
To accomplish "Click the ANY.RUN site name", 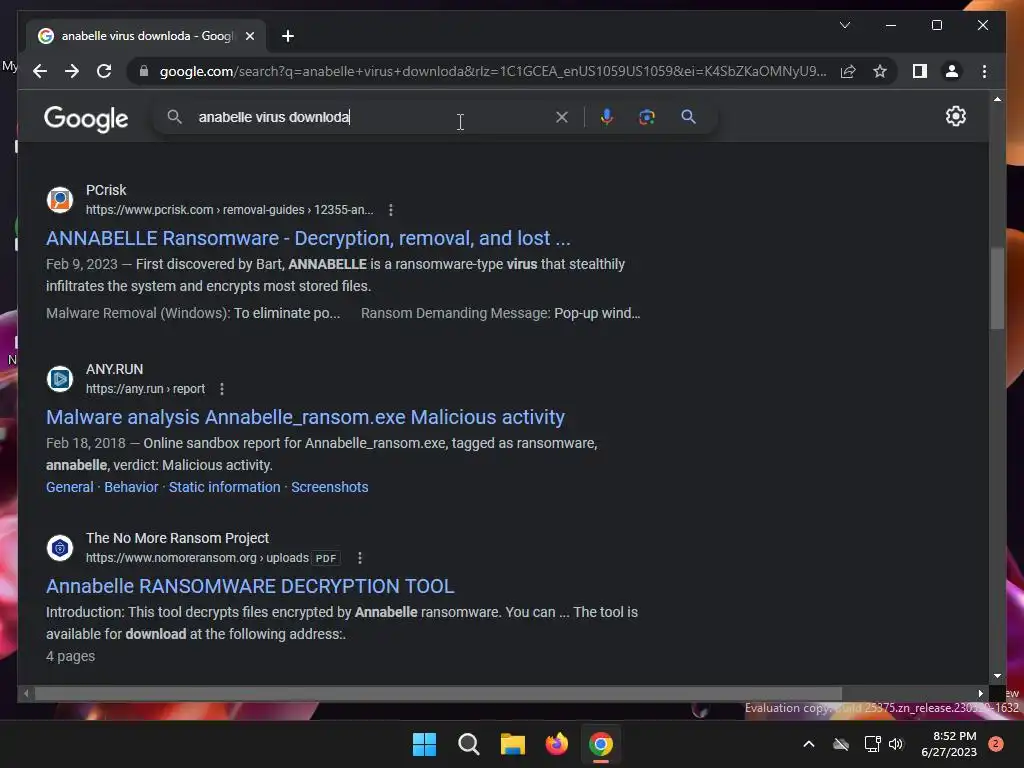I will point(114,369).
